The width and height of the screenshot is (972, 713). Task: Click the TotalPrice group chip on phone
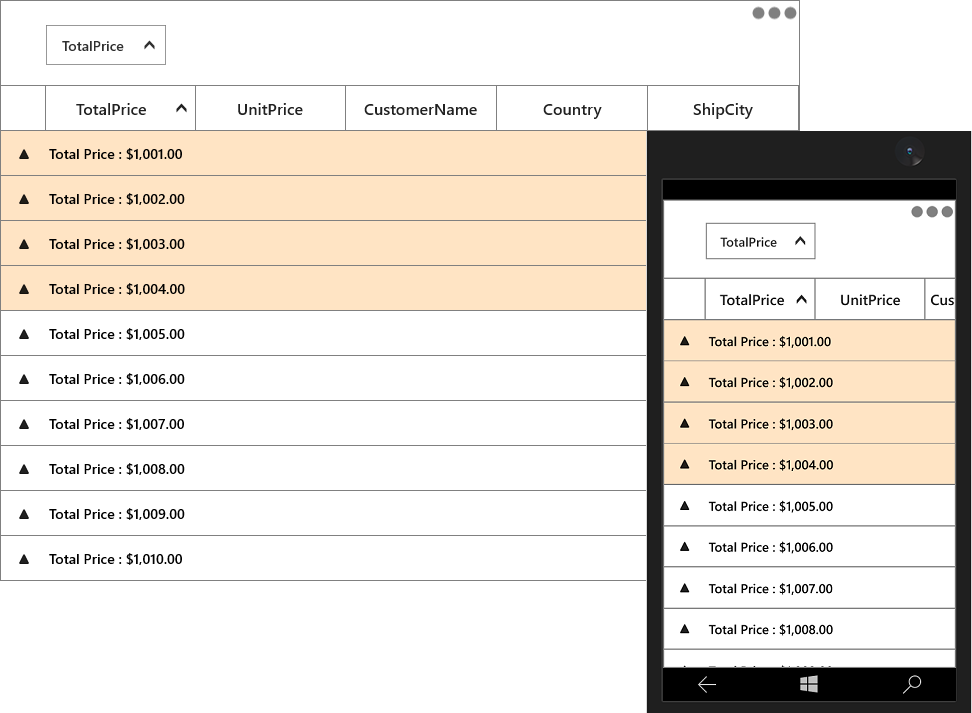761,241
